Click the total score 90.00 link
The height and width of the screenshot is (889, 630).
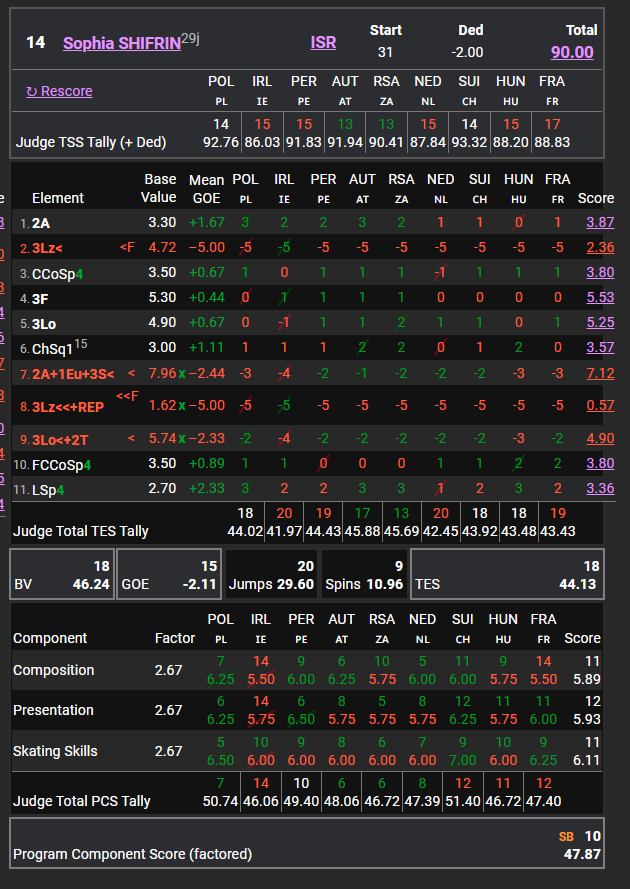pyautogui.click(x=571, y=52)
